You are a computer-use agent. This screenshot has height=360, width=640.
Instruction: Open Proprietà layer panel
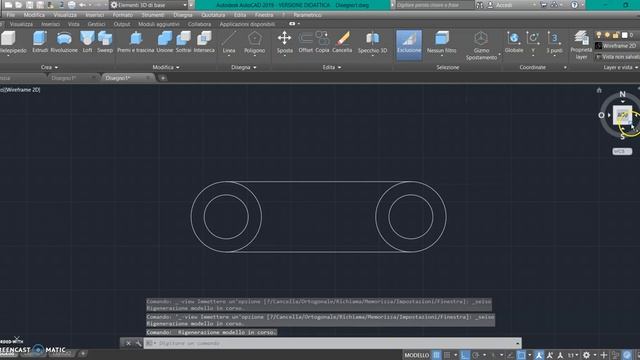tap(581, 45)
